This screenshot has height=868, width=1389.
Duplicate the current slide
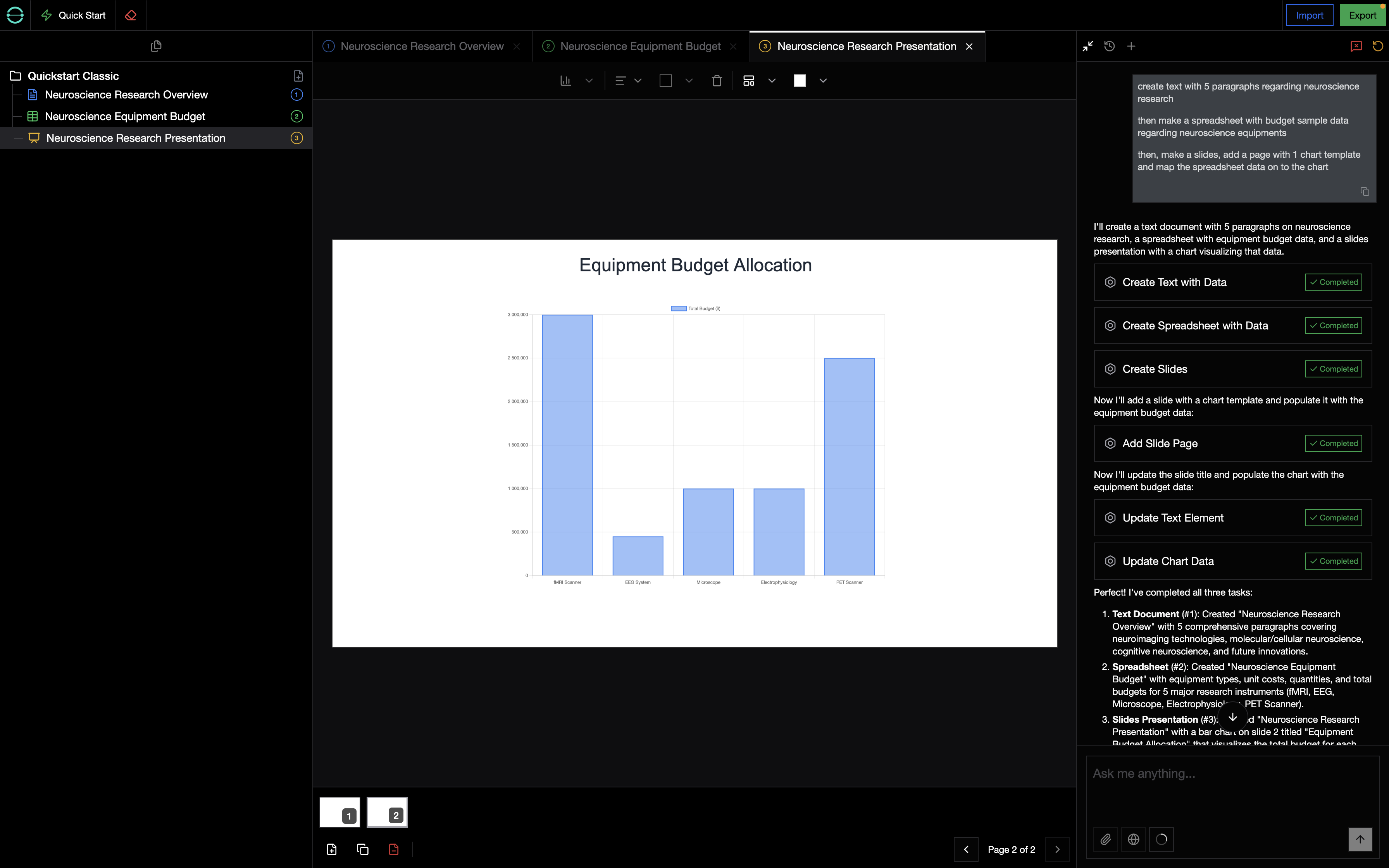point(363,849)
